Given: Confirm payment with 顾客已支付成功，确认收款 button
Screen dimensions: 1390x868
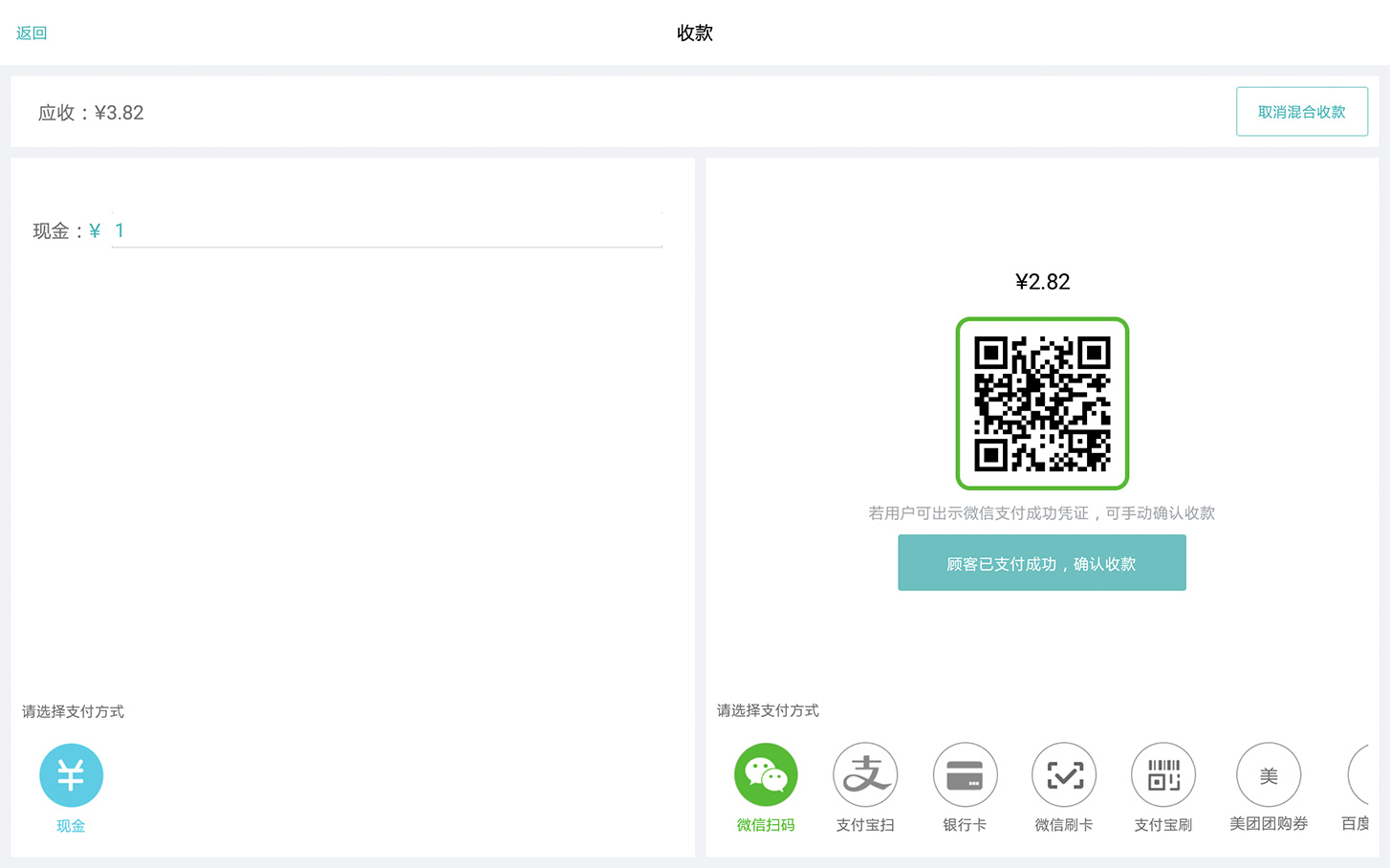Looking at the screenshot, I should pos(1042,563).
